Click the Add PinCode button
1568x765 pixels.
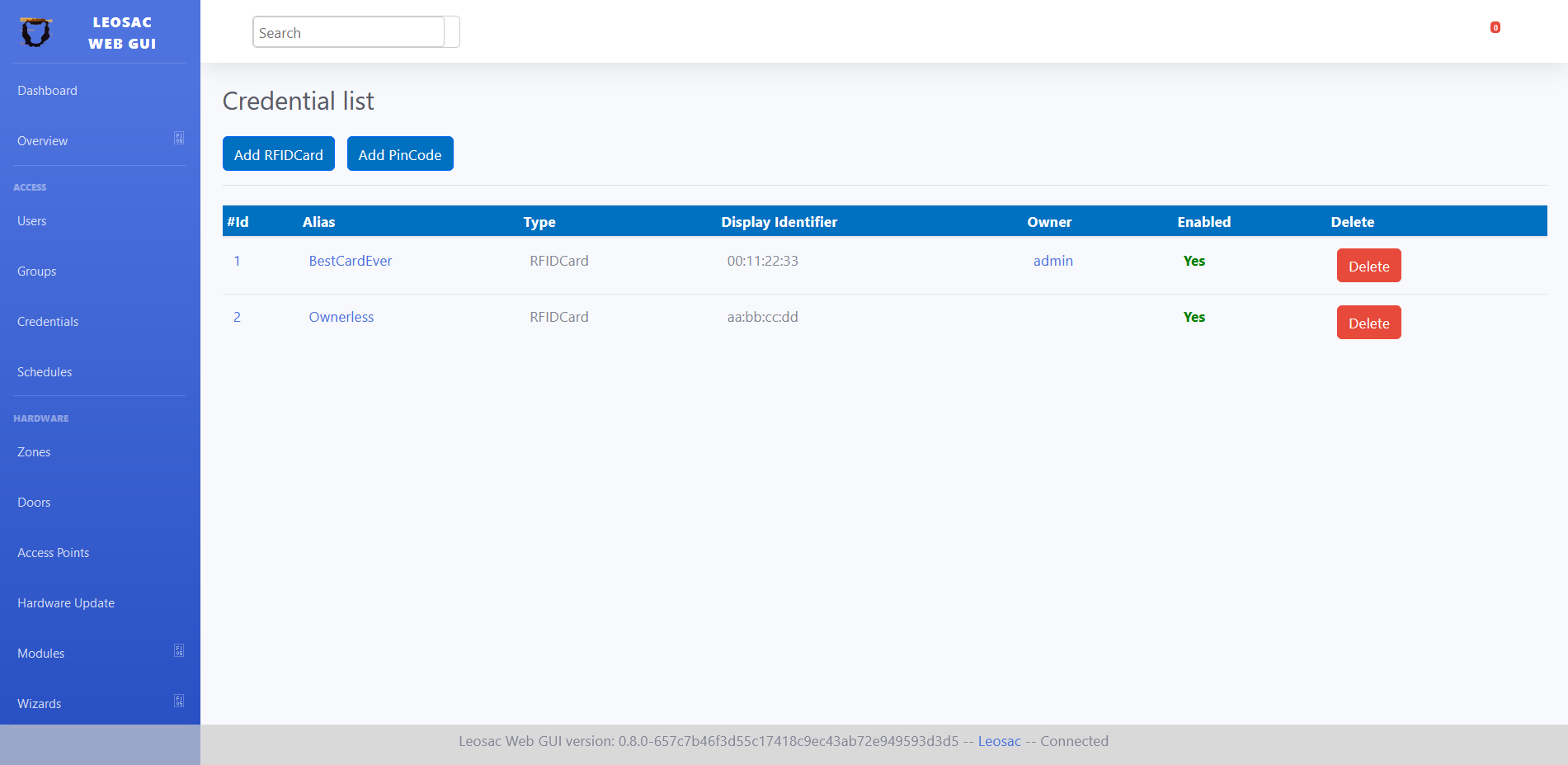click(x=400, y=153)
